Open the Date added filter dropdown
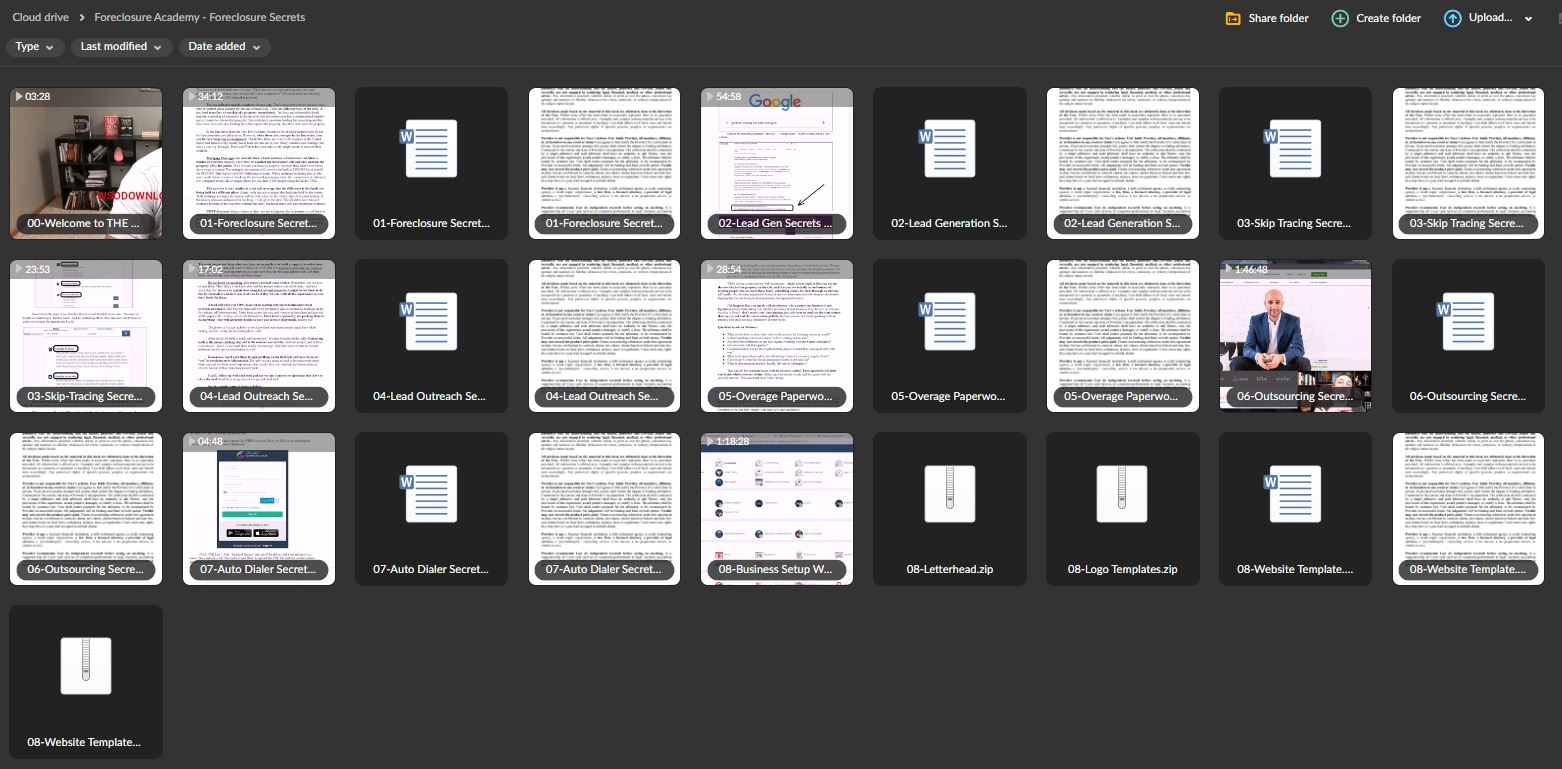 click(x=224, y=47)
